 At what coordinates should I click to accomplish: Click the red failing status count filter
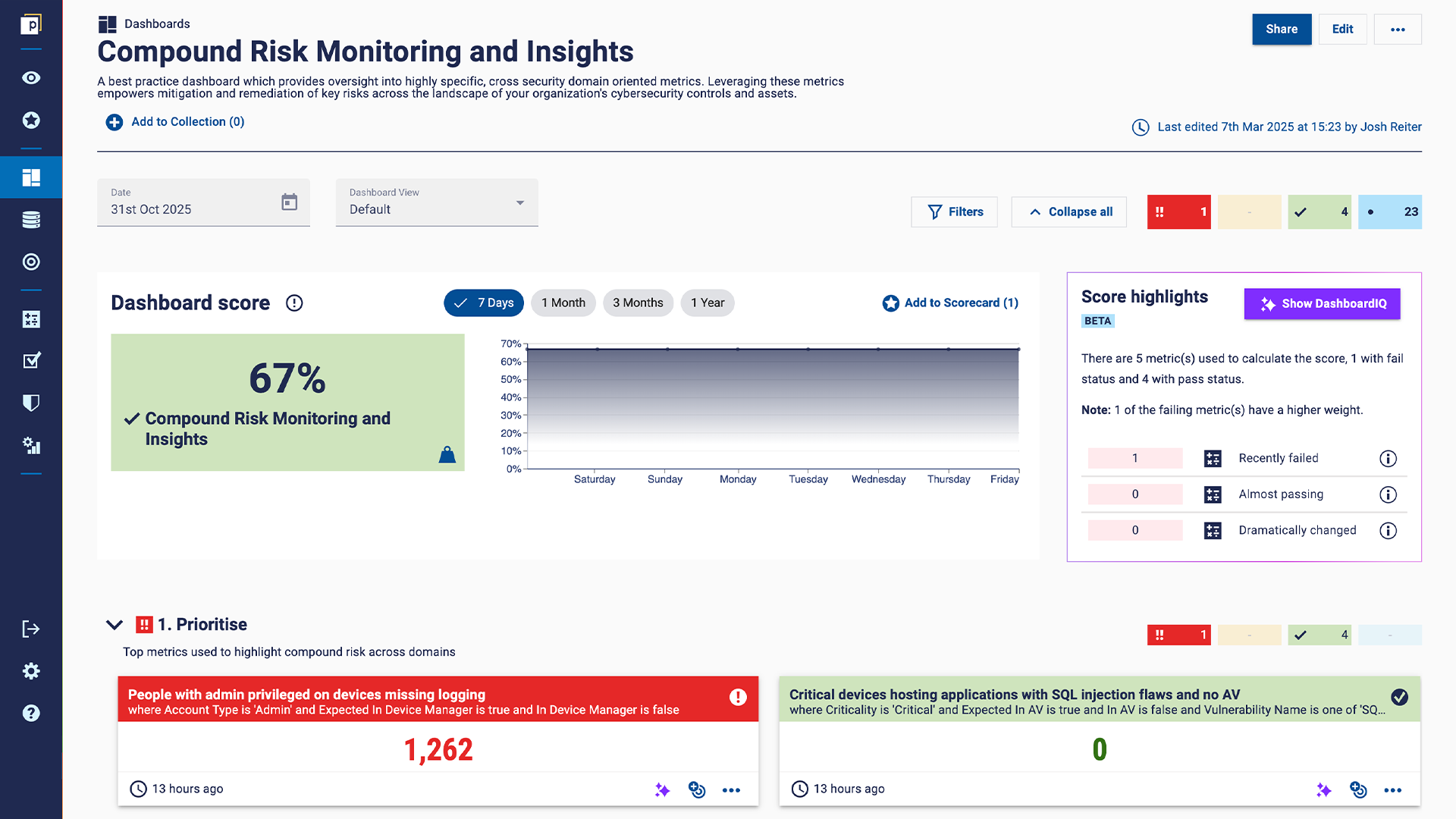pos(1178,212)
